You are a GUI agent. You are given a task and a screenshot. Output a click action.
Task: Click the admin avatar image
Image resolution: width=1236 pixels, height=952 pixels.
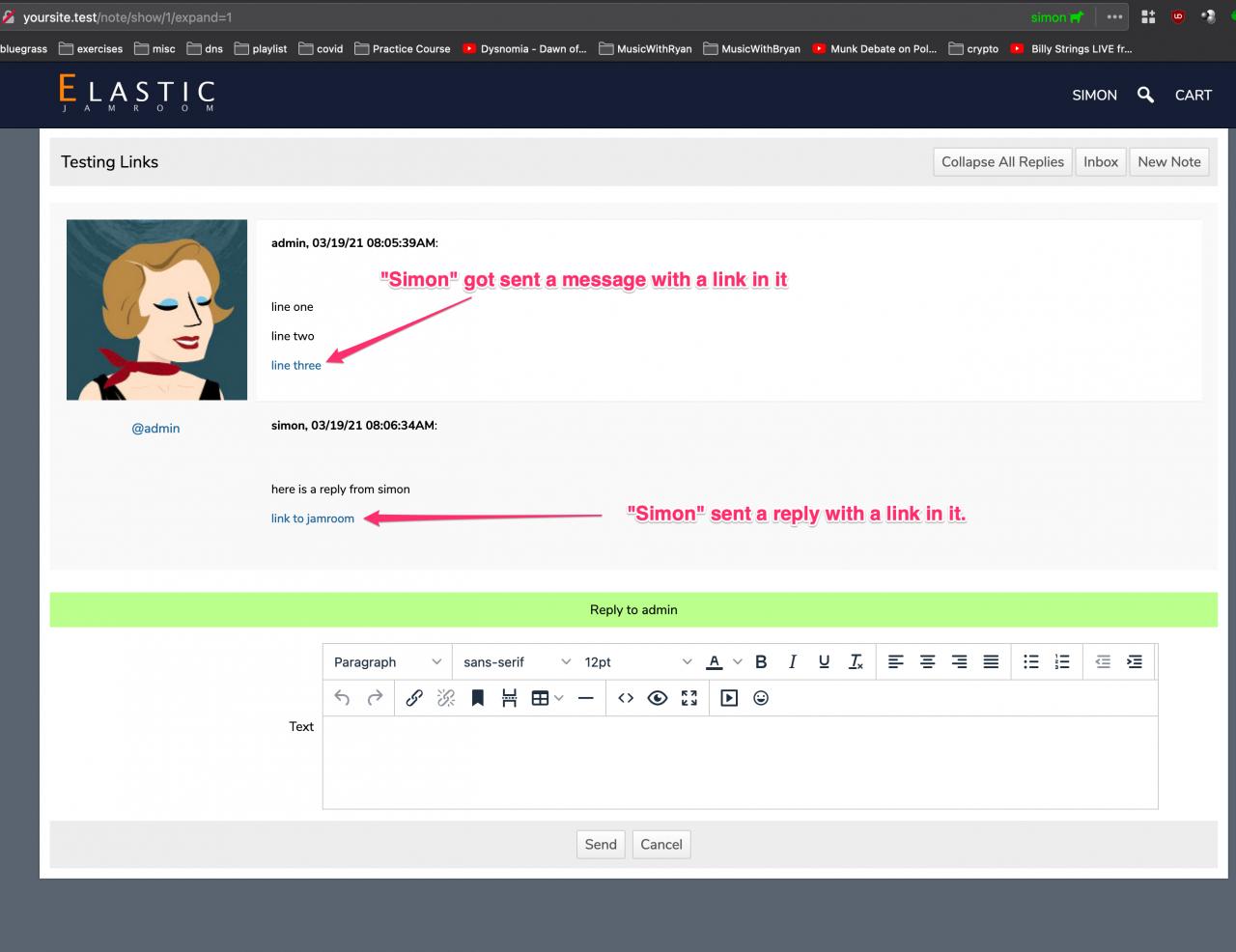[x=156, y=310]
